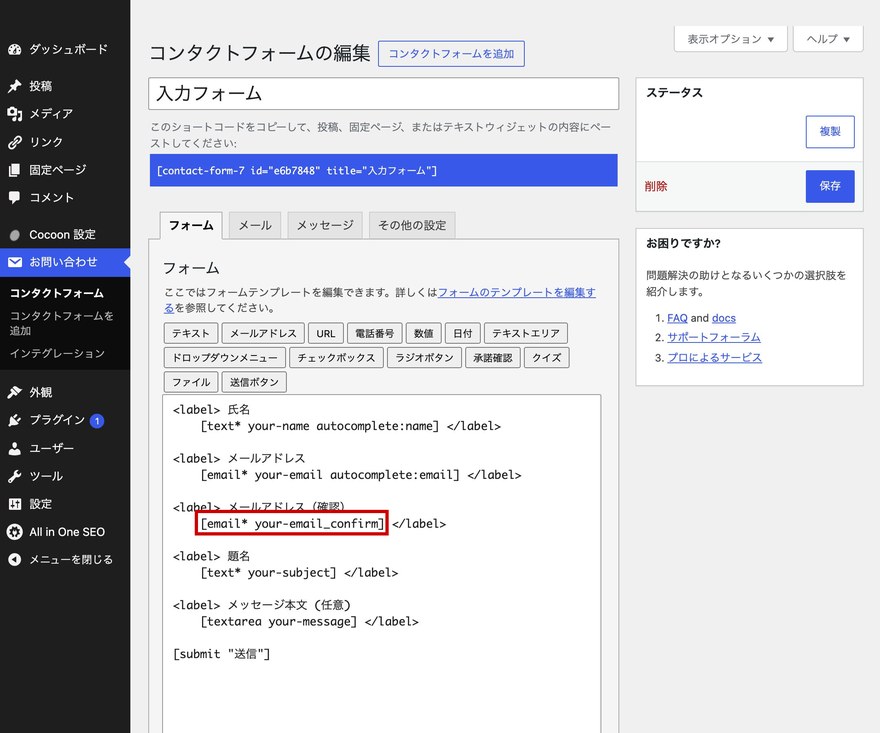Insert a URL tag
The image size is (880, 733).
[x=326, y=333]
